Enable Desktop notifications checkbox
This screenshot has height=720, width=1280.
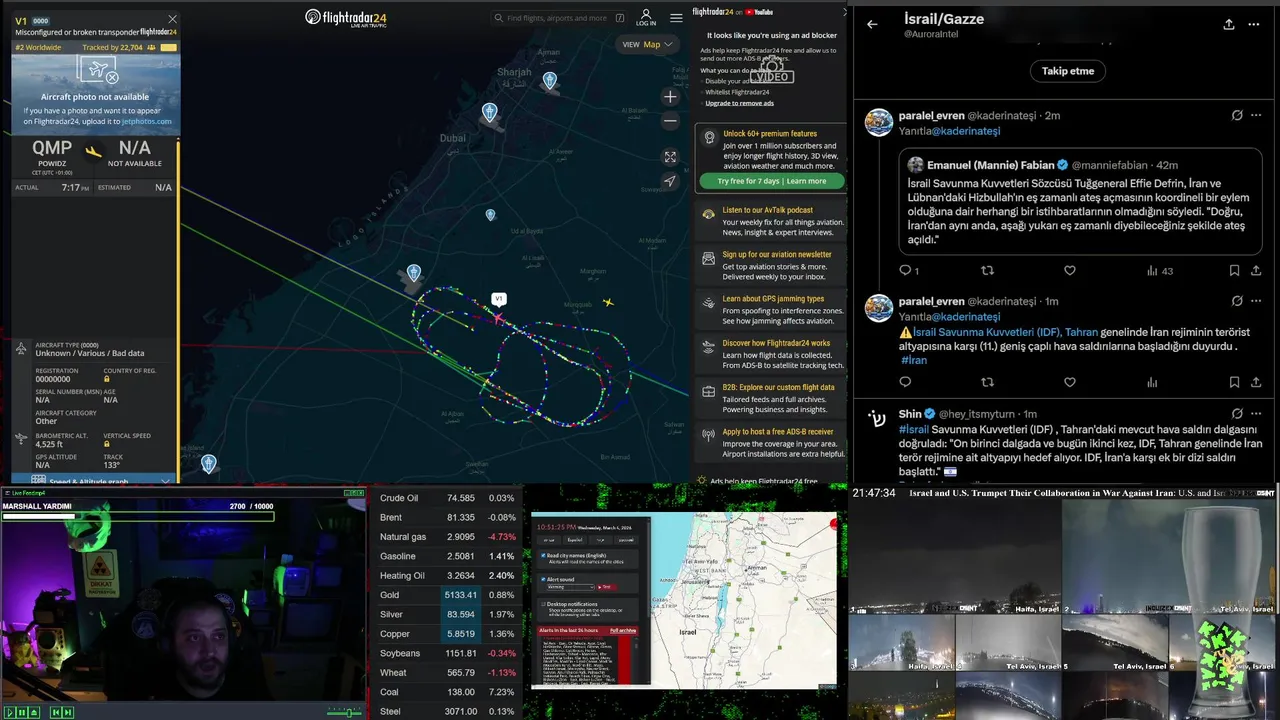tap(544, 604)
